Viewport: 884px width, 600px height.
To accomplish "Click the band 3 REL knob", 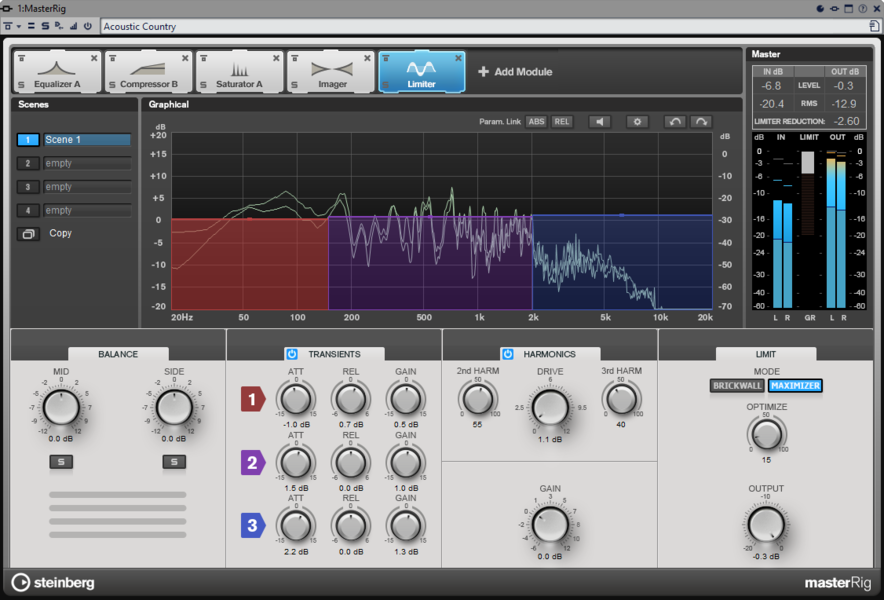I will click(x=351, y=526).
